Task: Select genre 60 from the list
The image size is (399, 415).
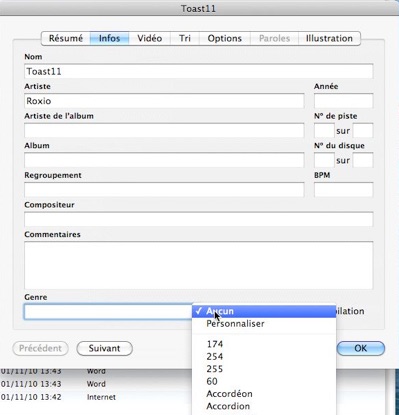Action: pyautogui.click(x=264, y=381)
